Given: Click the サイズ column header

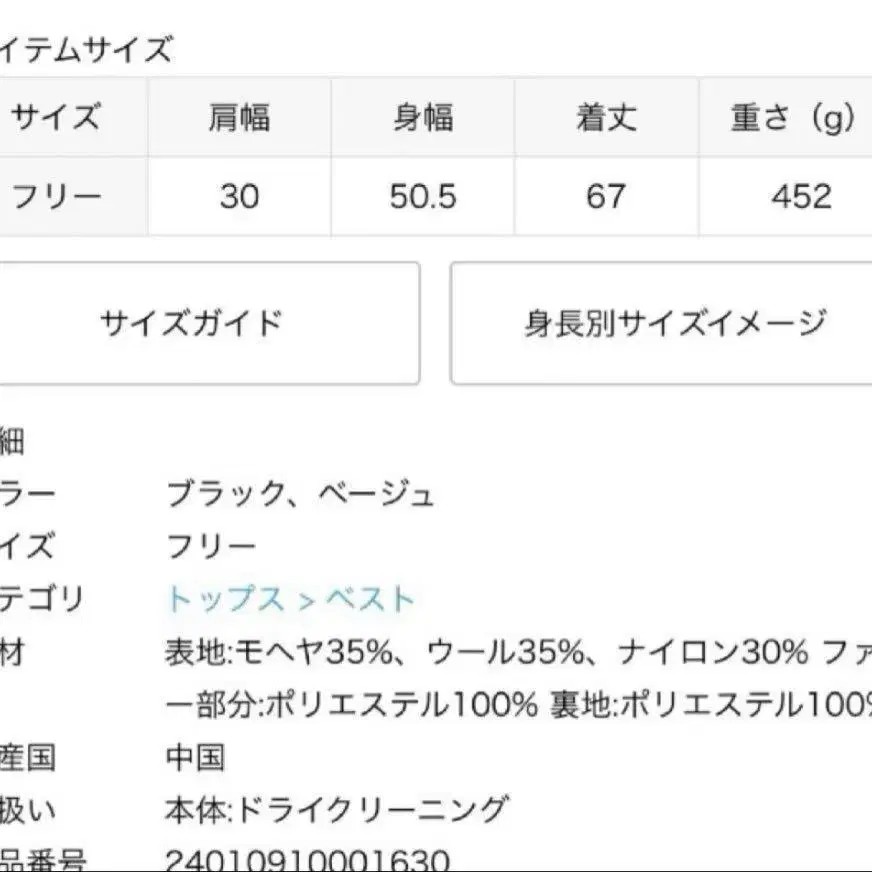Looking at the screenshot, I should (x=56, y=118).
